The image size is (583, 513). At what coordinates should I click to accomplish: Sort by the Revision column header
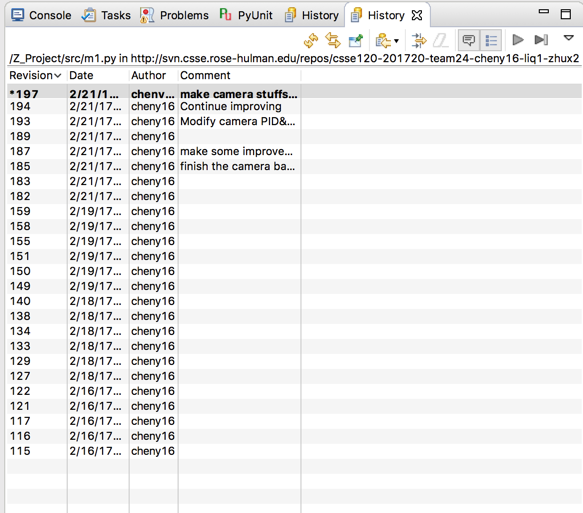click(x=36, y=75)
